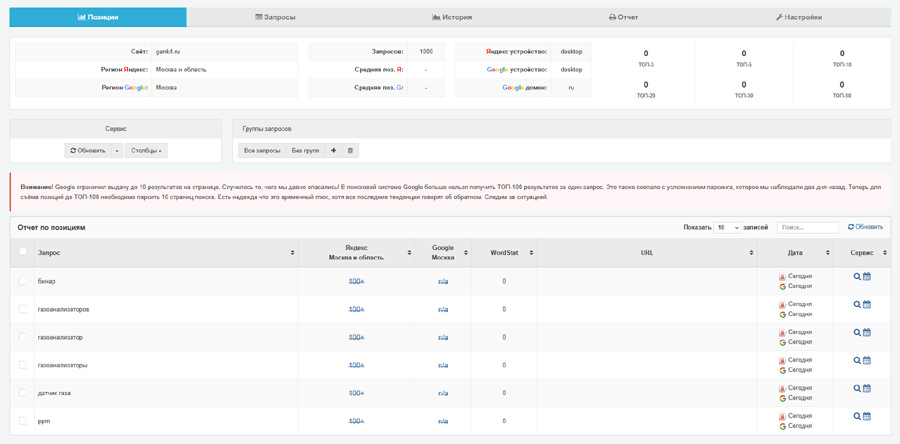Tick checkbox for газоанализатор row

pos(23,337)
